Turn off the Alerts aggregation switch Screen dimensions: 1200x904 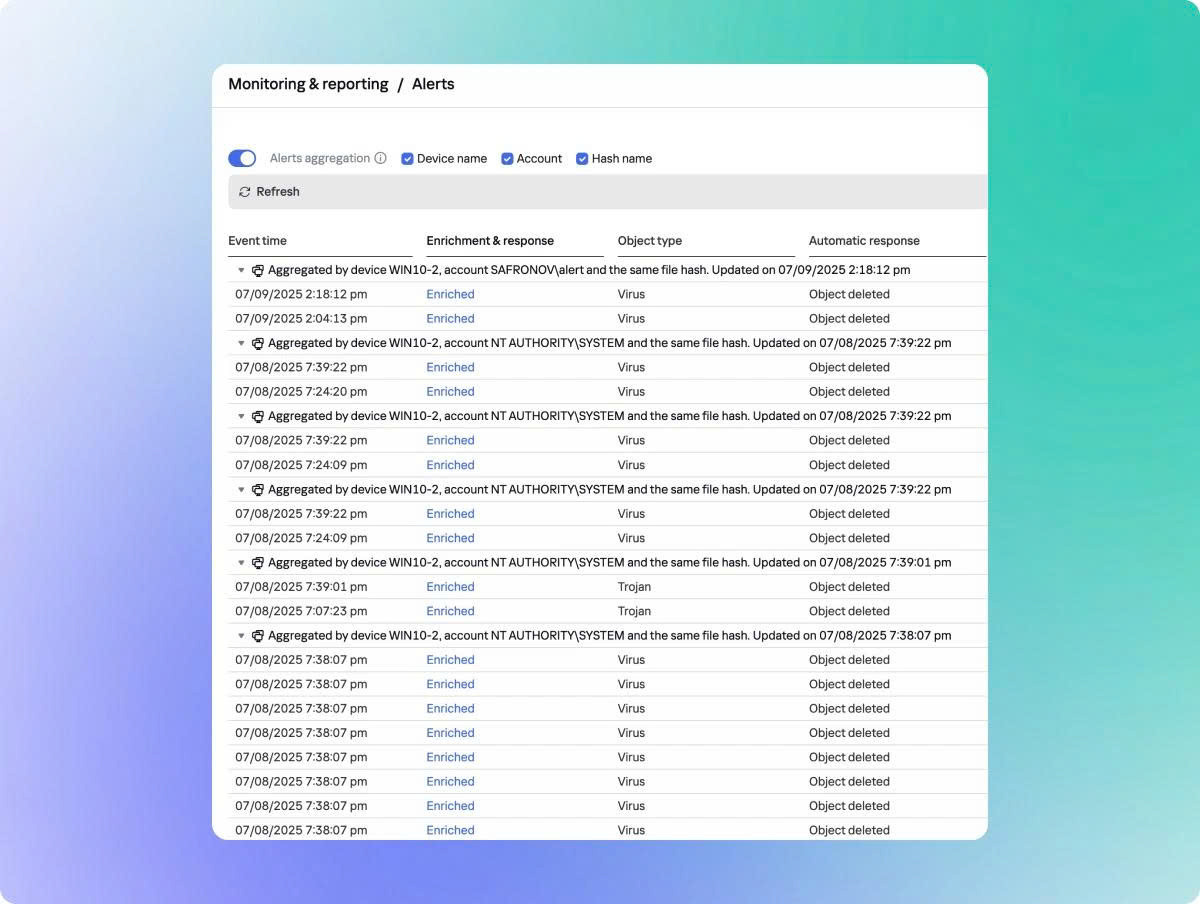[x=242, y=158]
